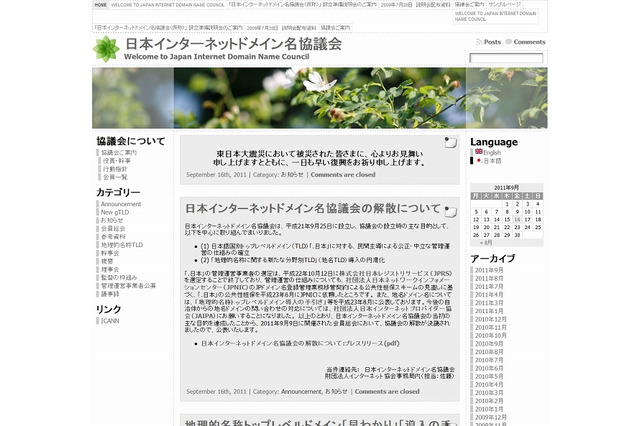
Task: Open the 2011年3月 archive
Action: click(x=489, y=303)
